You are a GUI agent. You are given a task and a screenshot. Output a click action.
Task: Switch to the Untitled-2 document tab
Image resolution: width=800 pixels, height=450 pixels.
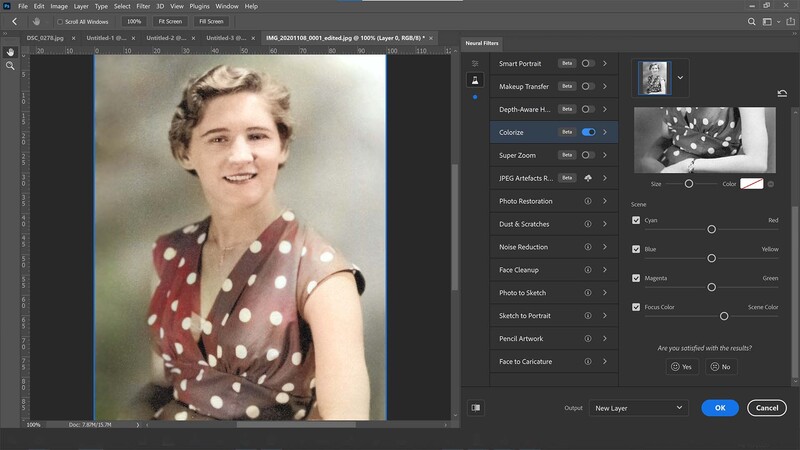[166, 38]
